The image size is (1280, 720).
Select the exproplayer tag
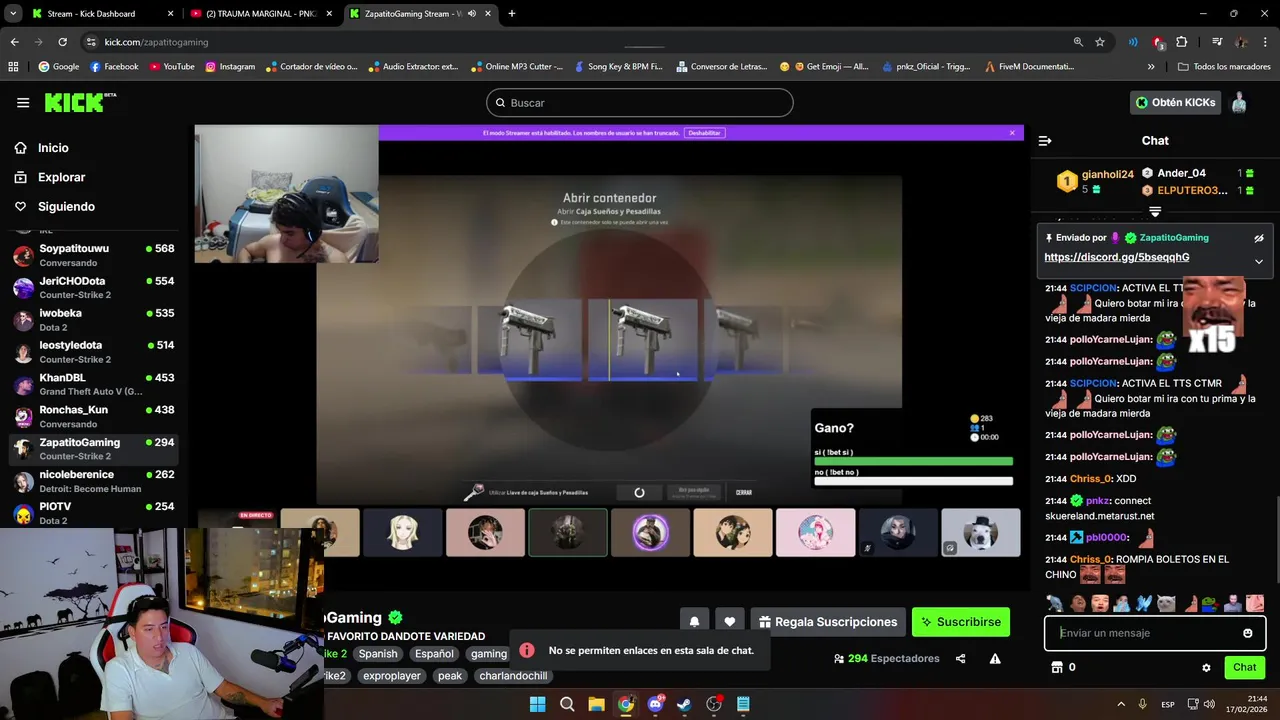[x=392, y=676]
